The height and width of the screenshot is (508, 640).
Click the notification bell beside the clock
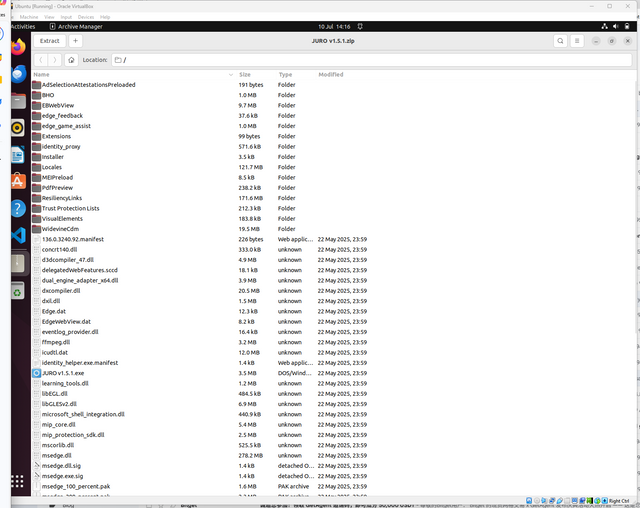coord(360,27)
